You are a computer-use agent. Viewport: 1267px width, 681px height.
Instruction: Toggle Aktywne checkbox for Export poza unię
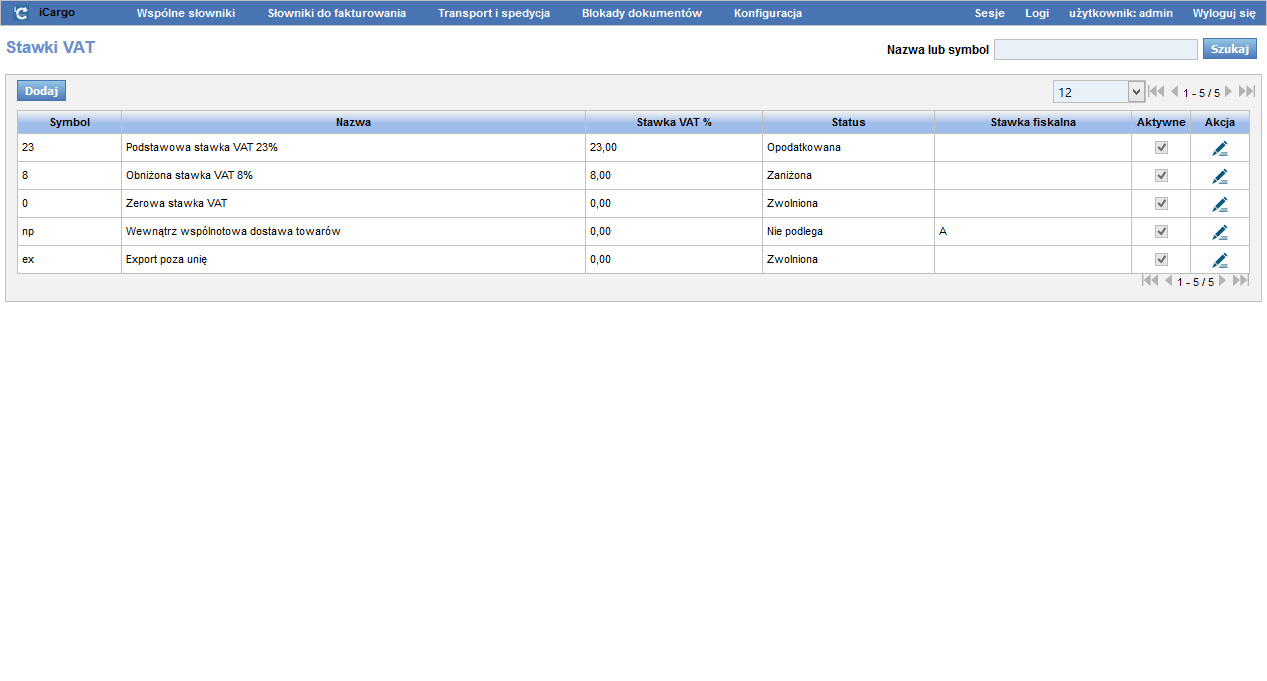[1161, 259]
